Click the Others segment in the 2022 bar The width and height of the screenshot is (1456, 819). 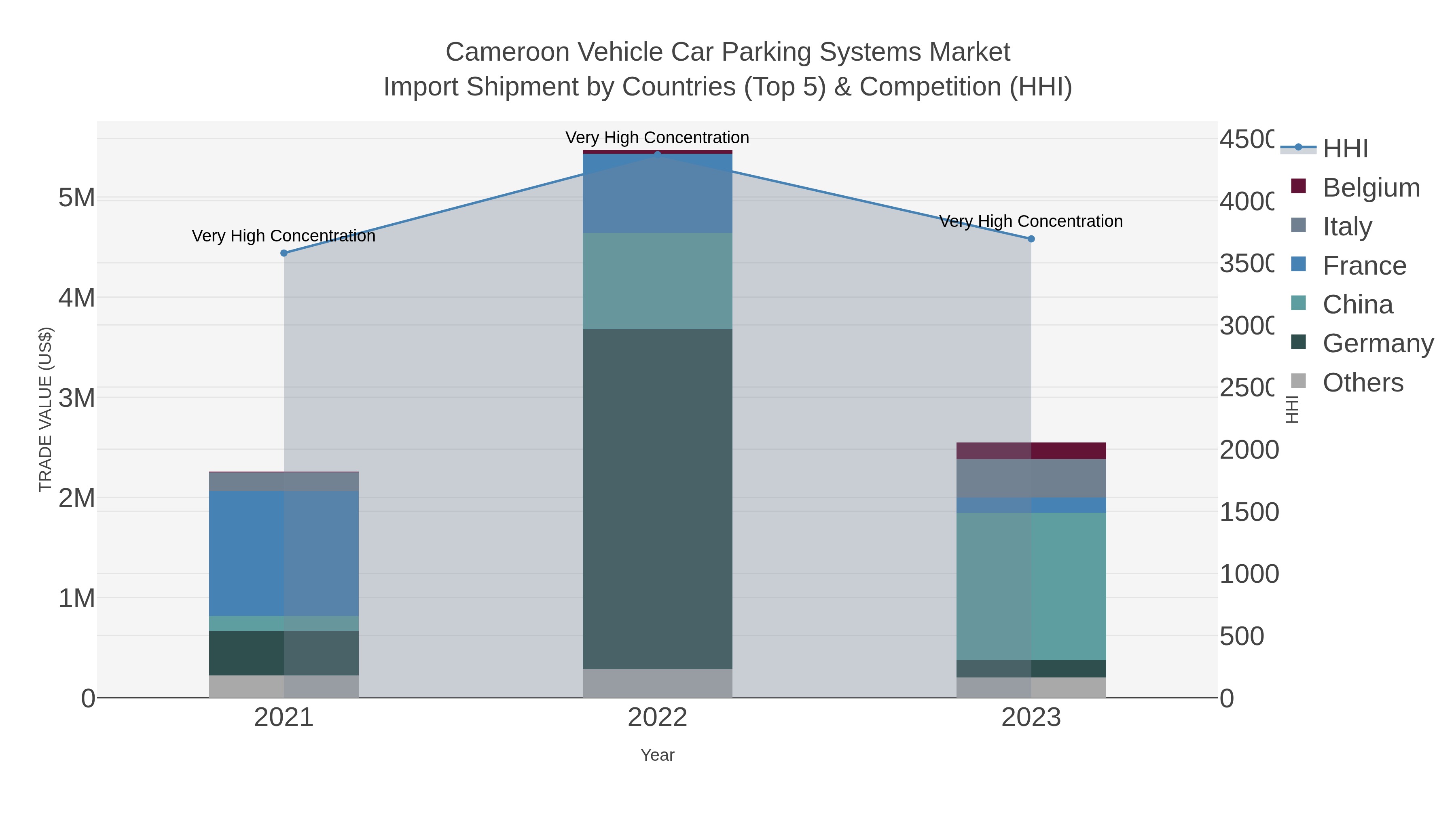[657, 684]
